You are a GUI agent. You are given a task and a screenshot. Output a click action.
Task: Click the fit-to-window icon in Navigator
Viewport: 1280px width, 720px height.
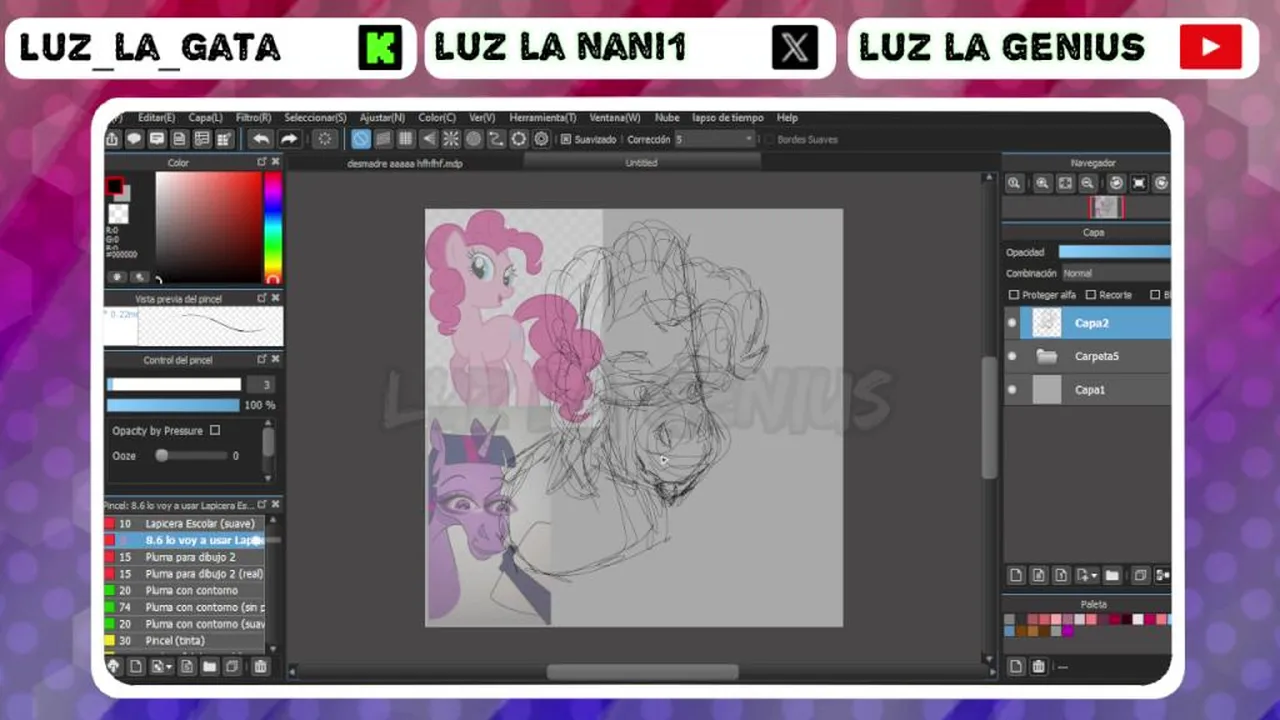1065,183
